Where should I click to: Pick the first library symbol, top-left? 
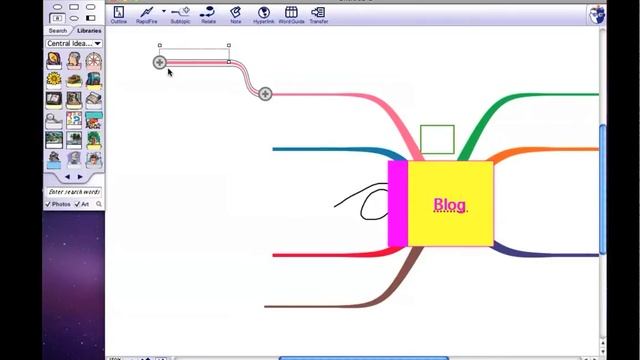pyautogui.click(x=54, y=61)
